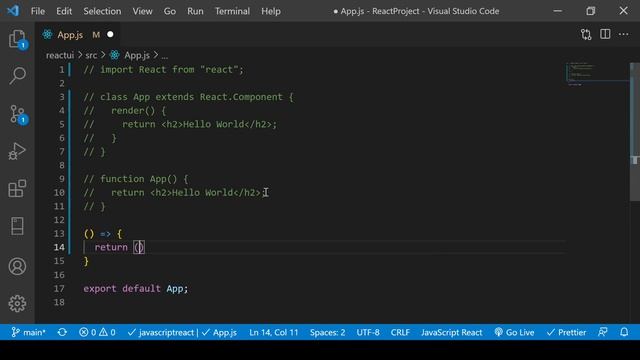Click the breadcrumb ellipsis symbol segment
This screenshot has height=360, width=640.
164,56
